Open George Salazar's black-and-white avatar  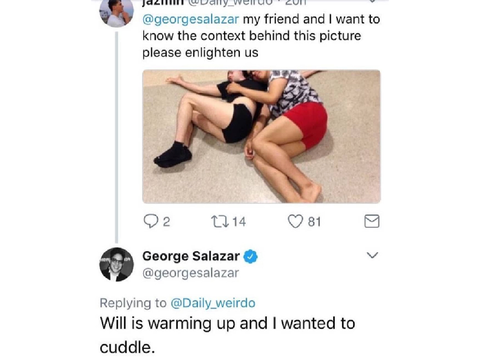pos(116,264)
